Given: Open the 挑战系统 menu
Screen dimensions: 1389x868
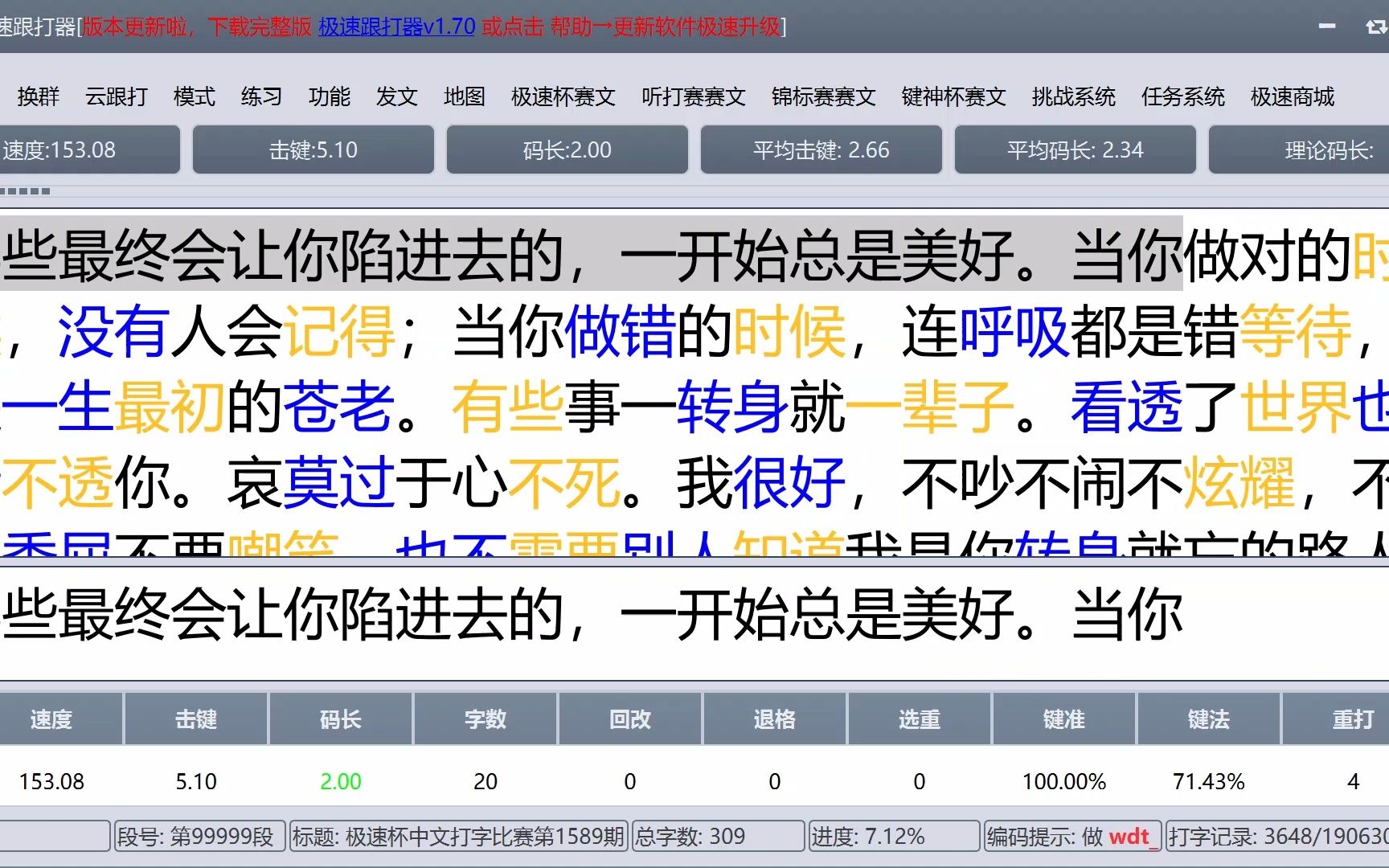Looking at the screenshot, I should coord(1074,96).
